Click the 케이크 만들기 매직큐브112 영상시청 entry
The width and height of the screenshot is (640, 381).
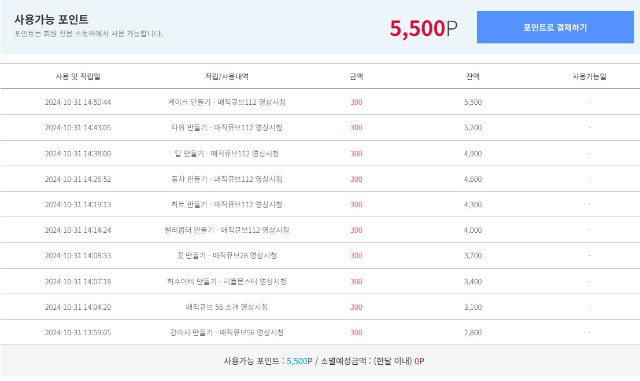point(227,102)
